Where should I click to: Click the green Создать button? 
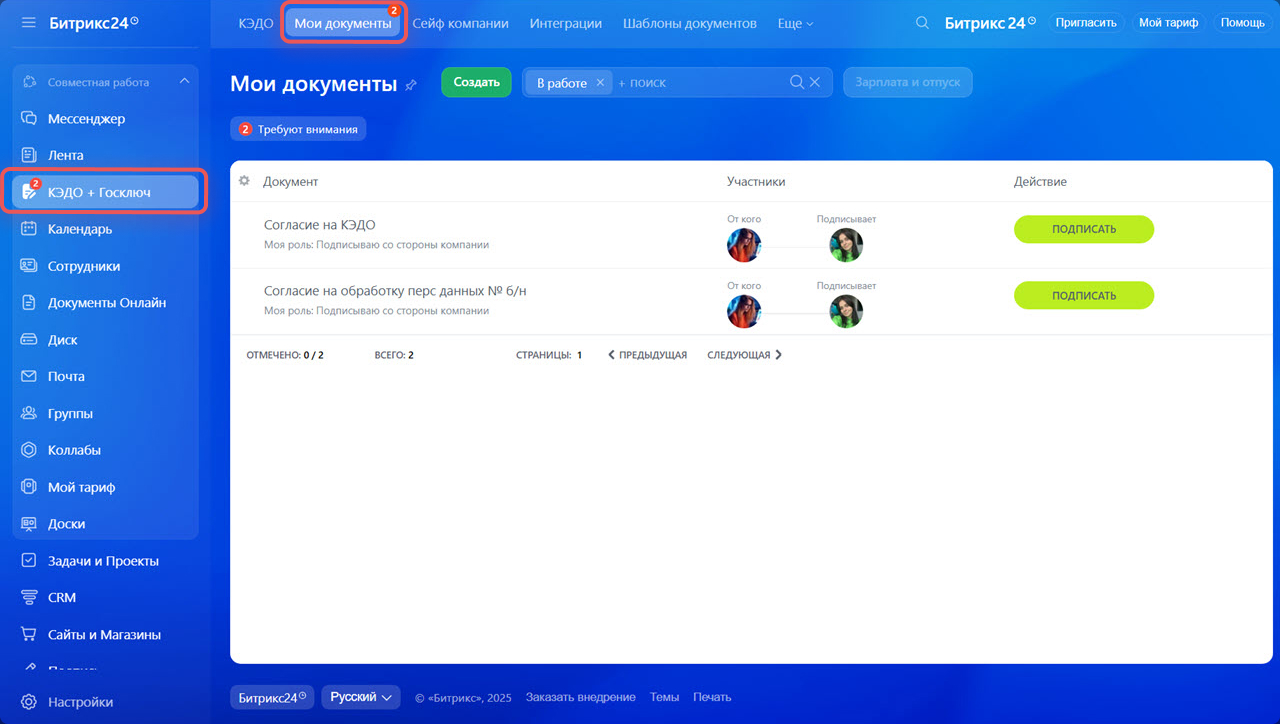click(476, 82)
